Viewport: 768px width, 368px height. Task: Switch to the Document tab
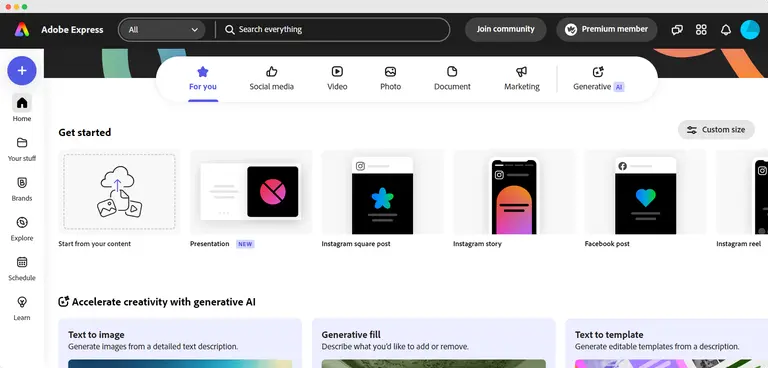452,79
